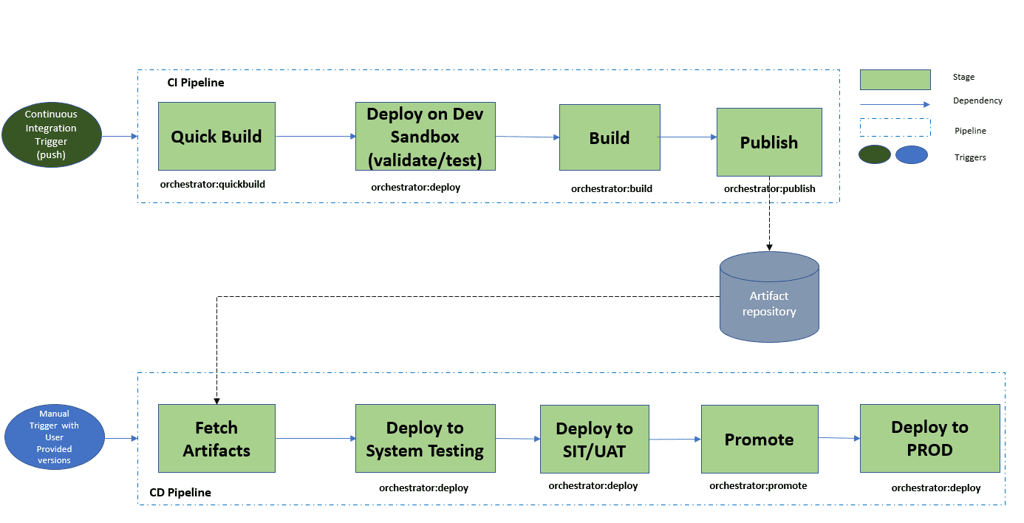This screenshot has height=523, width=1024.
Task: Click the Stage legend label
Action: pos(963,77)
